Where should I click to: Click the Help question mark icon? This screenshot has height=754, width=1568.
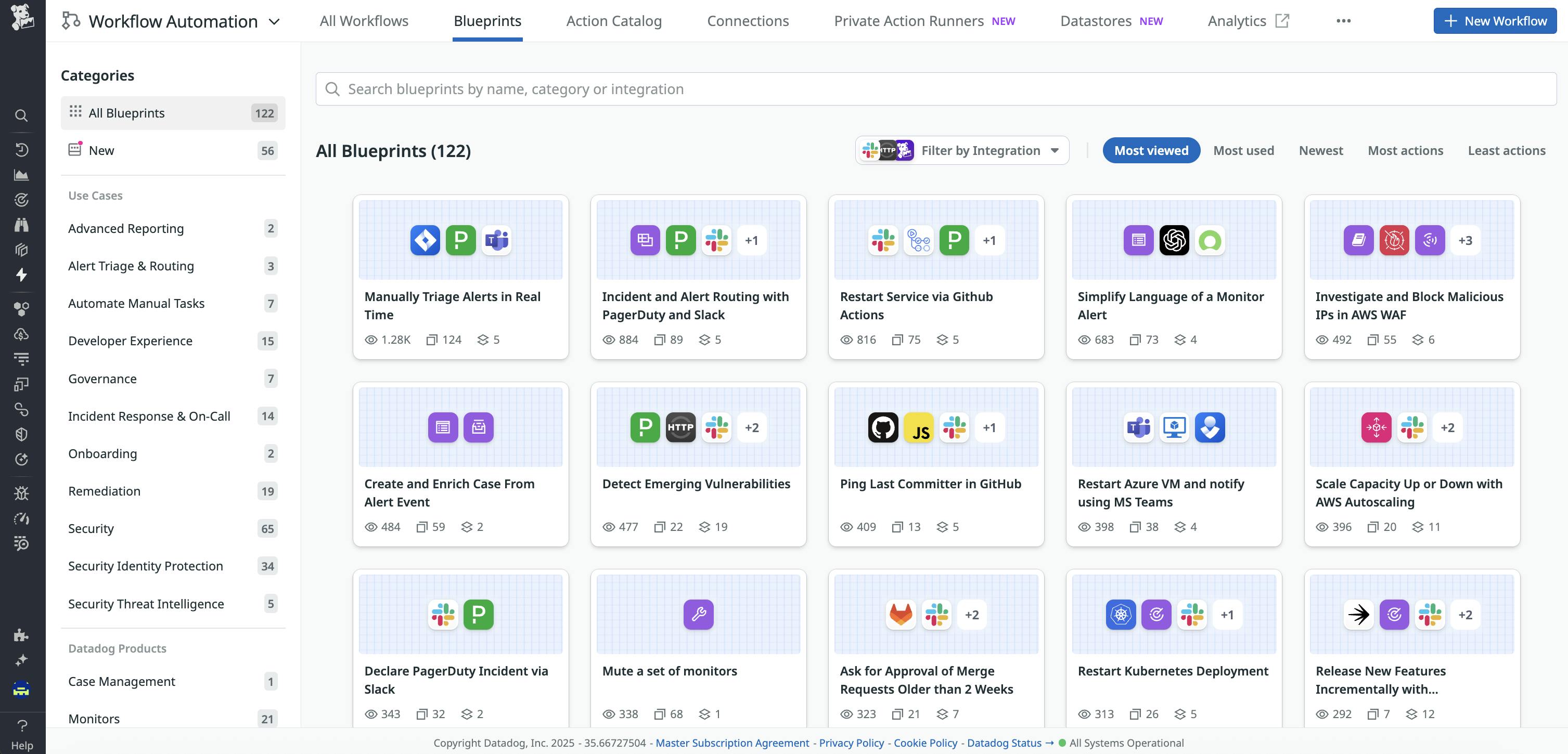(x=21, y=725)
